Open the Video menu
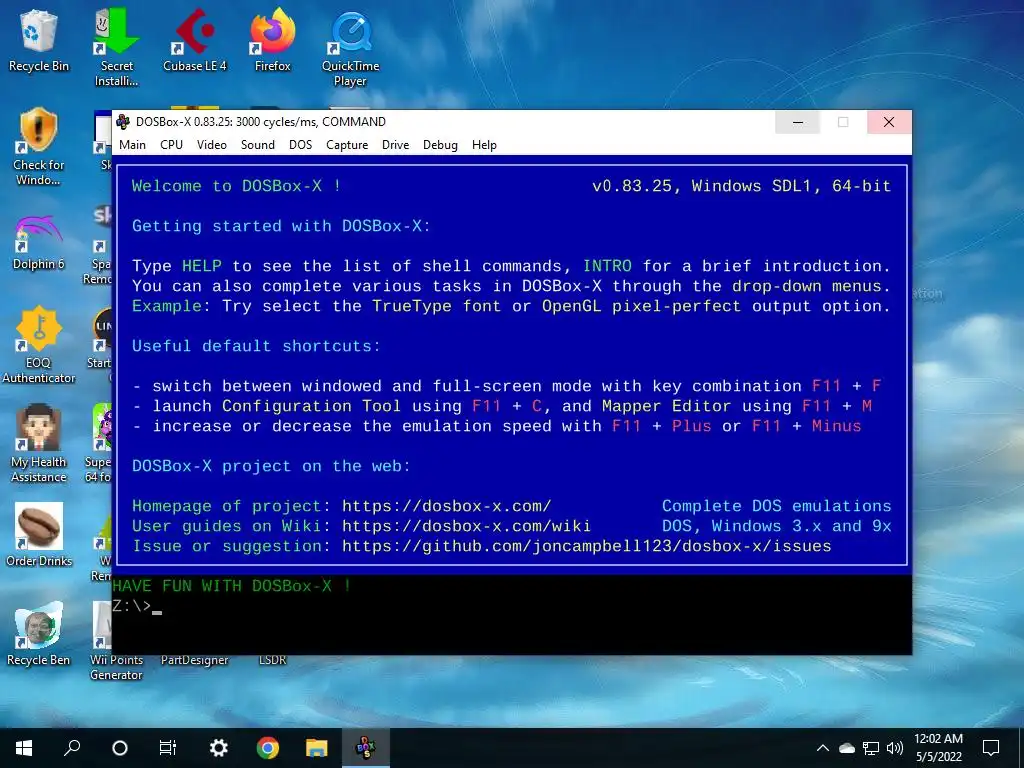This screenshot has height=768, width=1024. tap(212, 145)
